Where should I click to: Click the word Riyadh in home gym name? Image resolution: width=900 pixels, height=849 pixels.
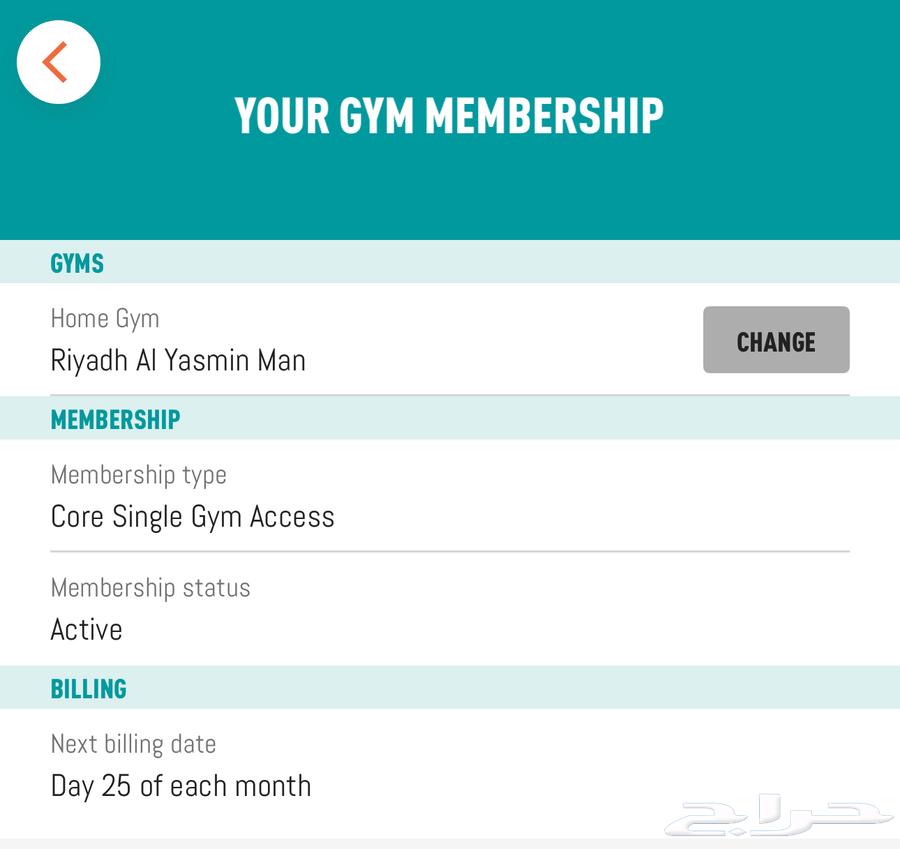coord(89,360)
